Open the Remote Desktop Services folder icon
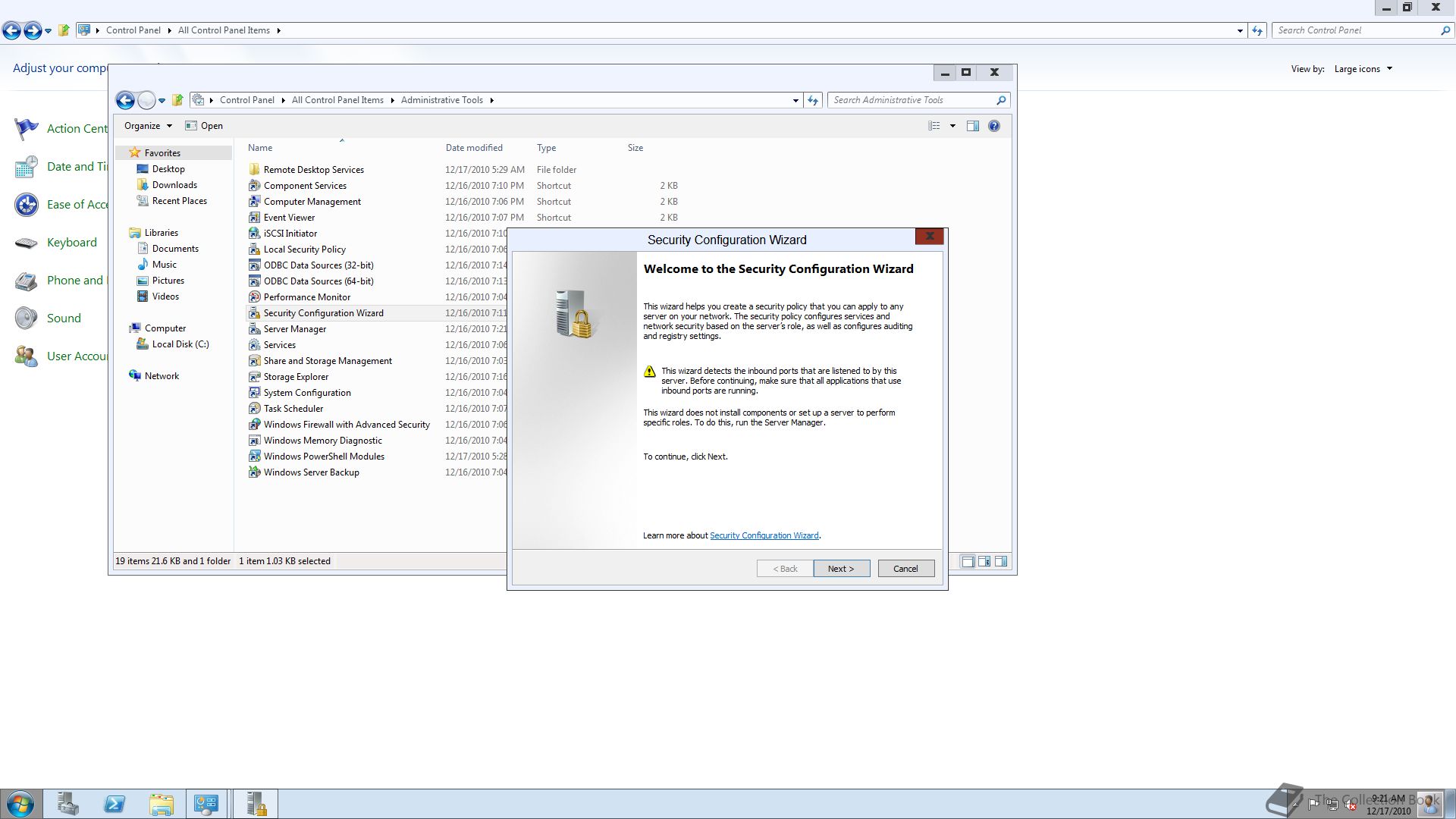Image resolution: width=1456 pixels, height=819 pixels. tap(255, 169)
